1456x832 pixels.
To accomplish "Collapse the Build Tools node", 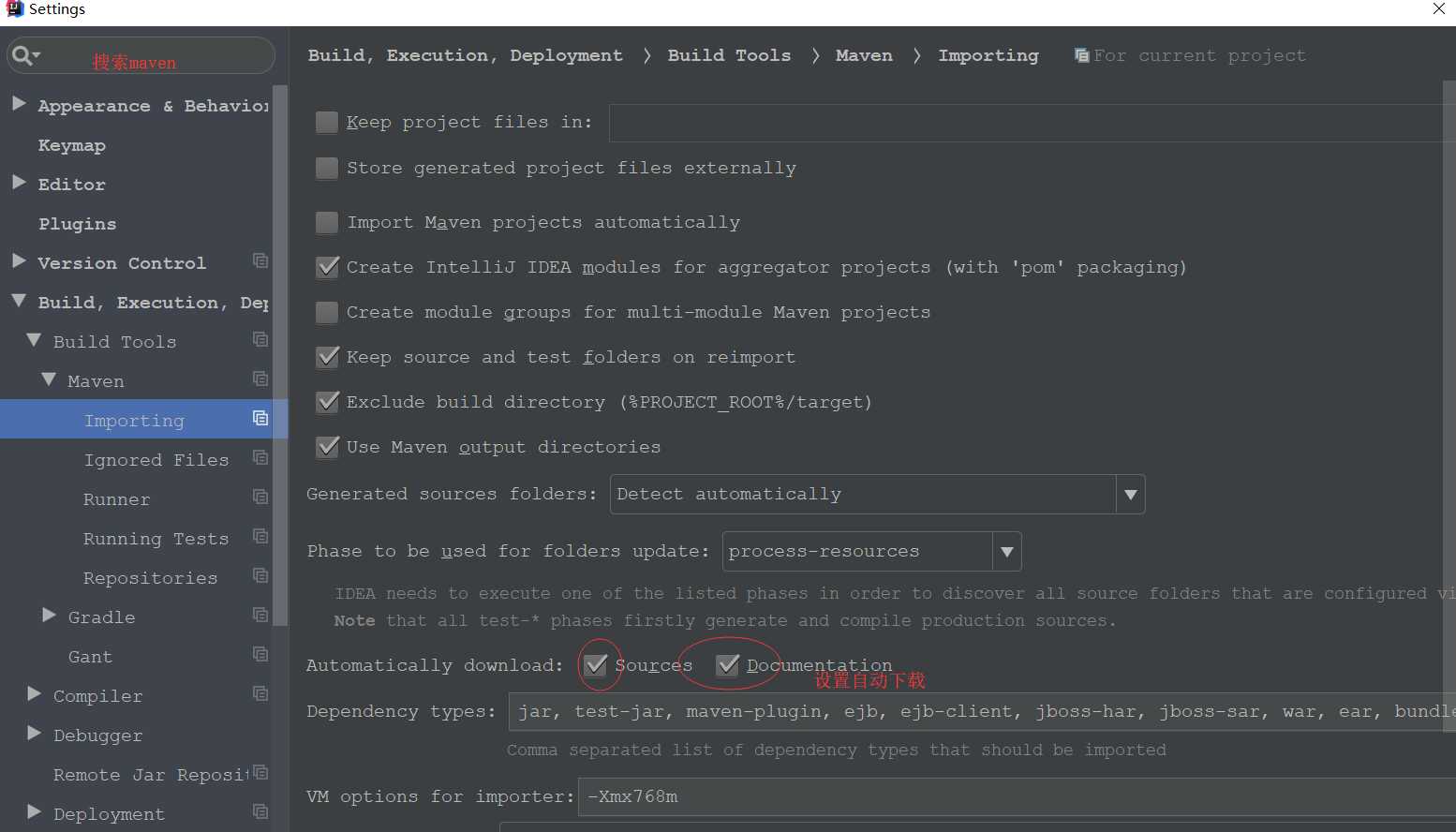I will tap(34, 340).
